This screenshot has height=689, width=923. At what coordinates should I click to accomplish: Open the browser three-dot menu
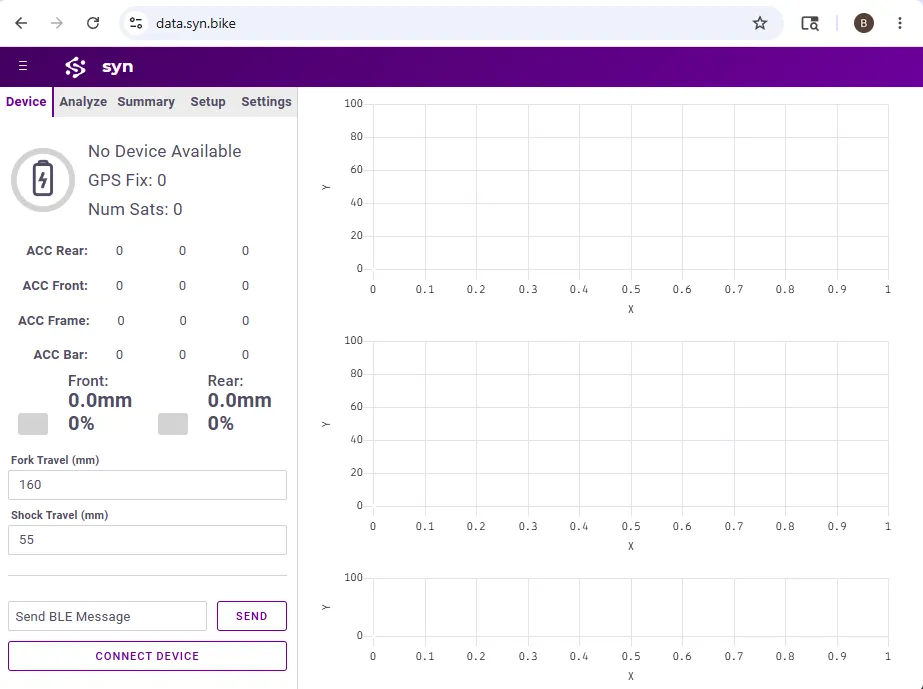[899, 23]
